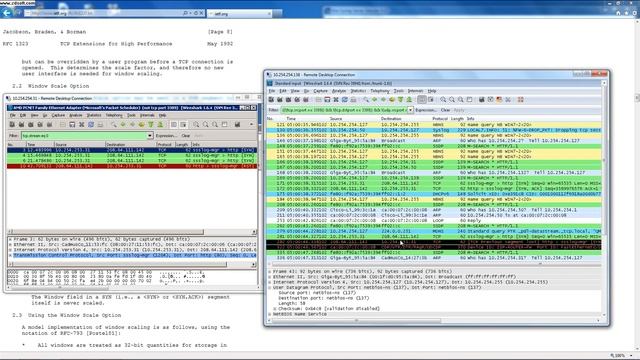This screenshot has width=640, height=360.
Task: Click Clear button in left Wireshark filter bar
Action: pos(186,136)
